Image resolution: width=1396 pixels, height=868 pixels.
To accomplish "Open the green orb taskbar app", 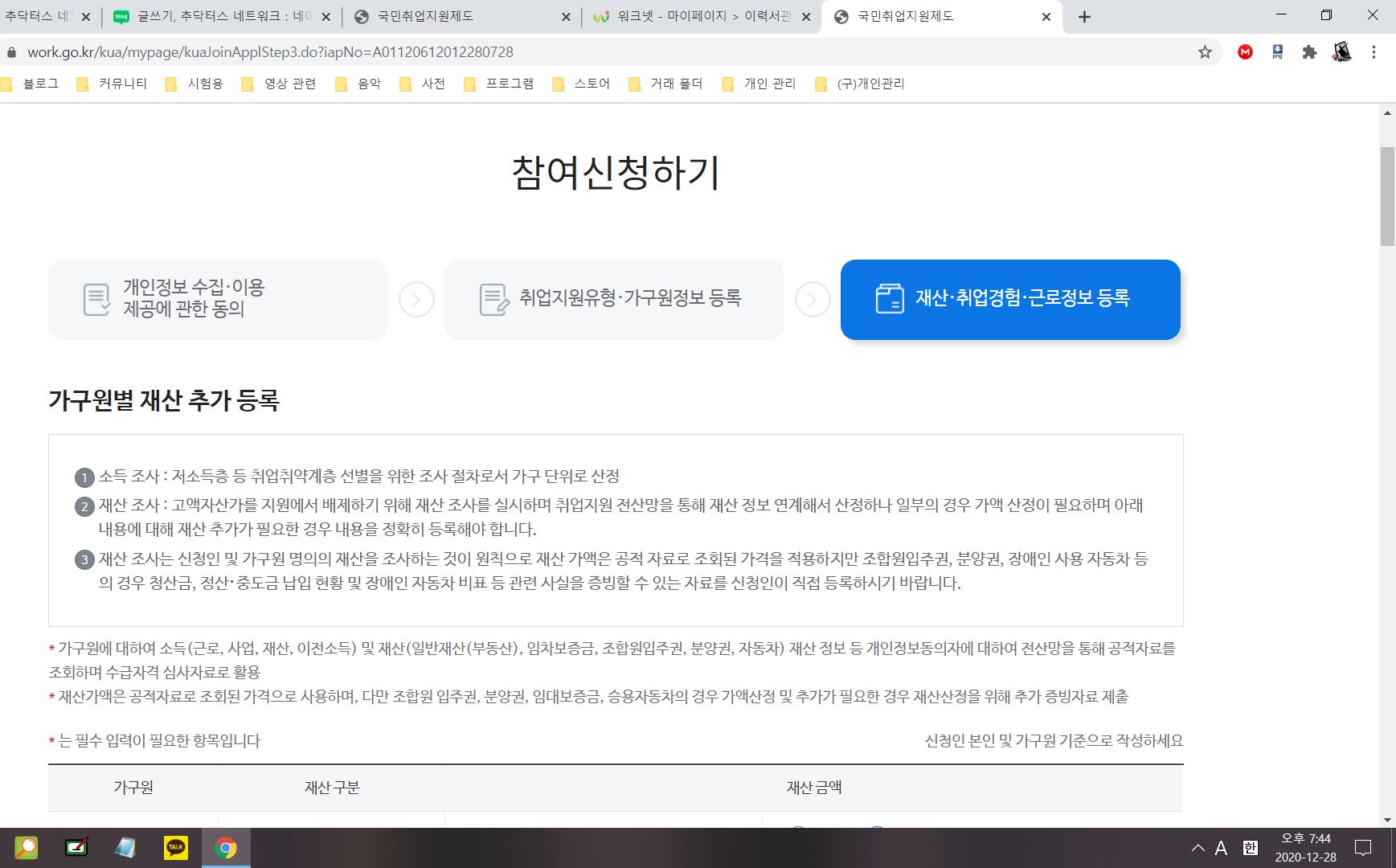I will click(x=27, y=848).
